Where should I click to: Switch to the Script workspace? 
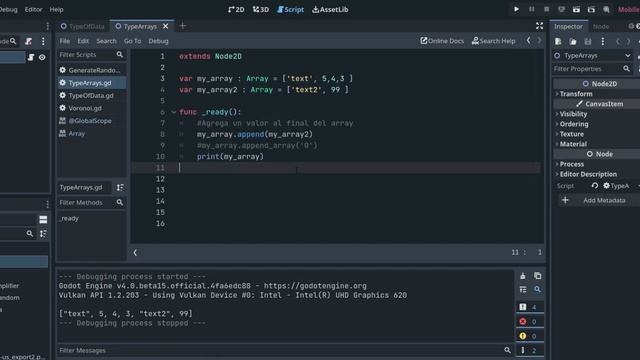(290, 9)
